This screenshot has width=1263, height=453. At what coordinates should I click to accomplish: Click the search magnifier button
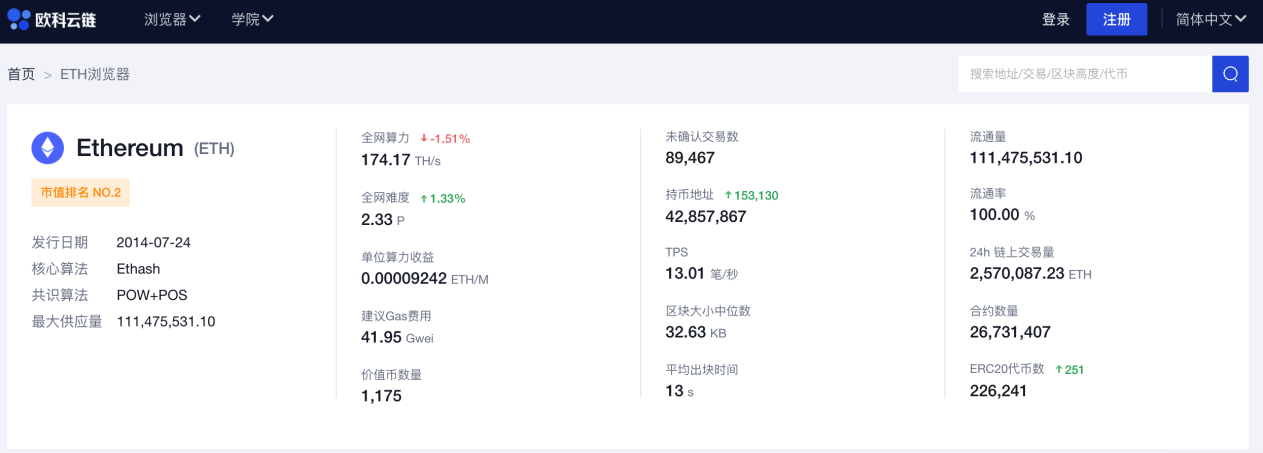pos(1230,74)
